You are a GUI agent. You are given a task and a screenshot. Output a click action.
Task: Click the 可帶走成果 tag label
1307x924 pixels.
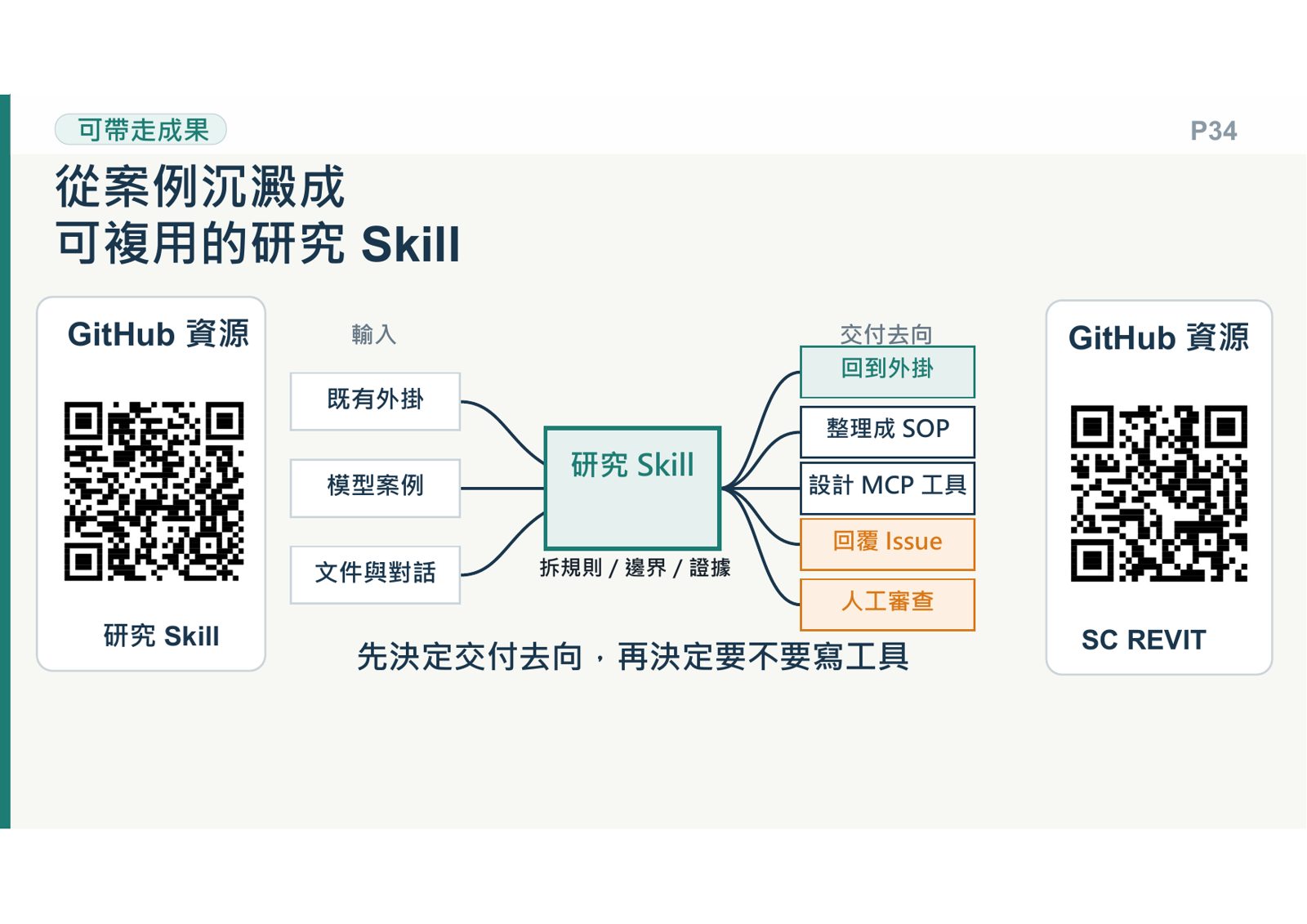click(x=141, y=130)
